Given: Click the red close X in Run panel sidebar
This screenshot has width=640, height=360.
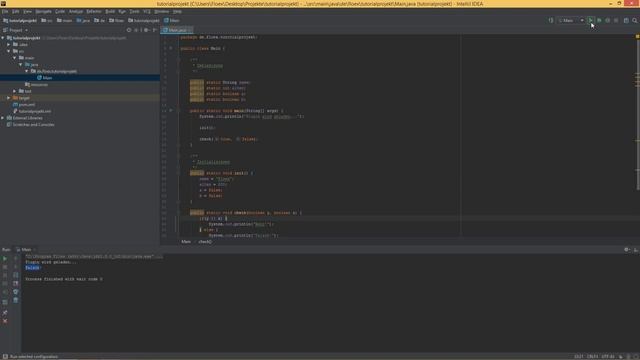Looking at the screenshot, I should (5, 321).
